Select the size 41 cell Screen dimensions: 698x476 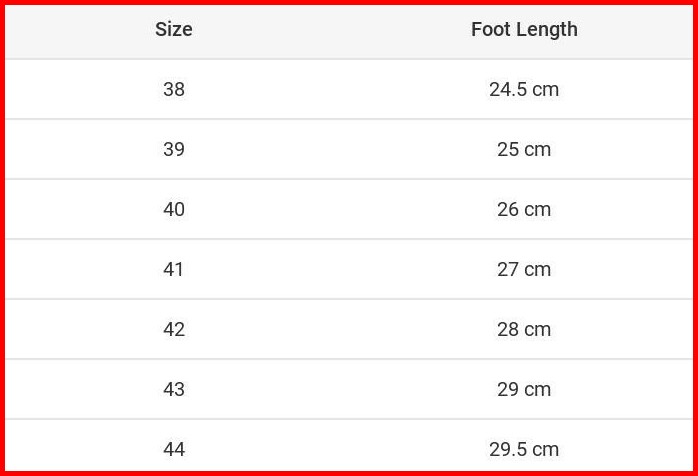click(174, 269)
